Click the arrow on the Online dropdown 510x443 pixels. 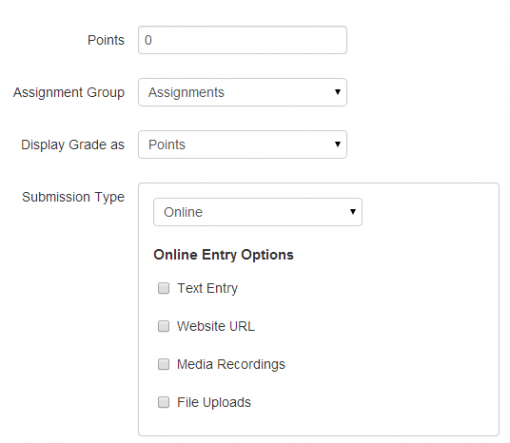353,212
